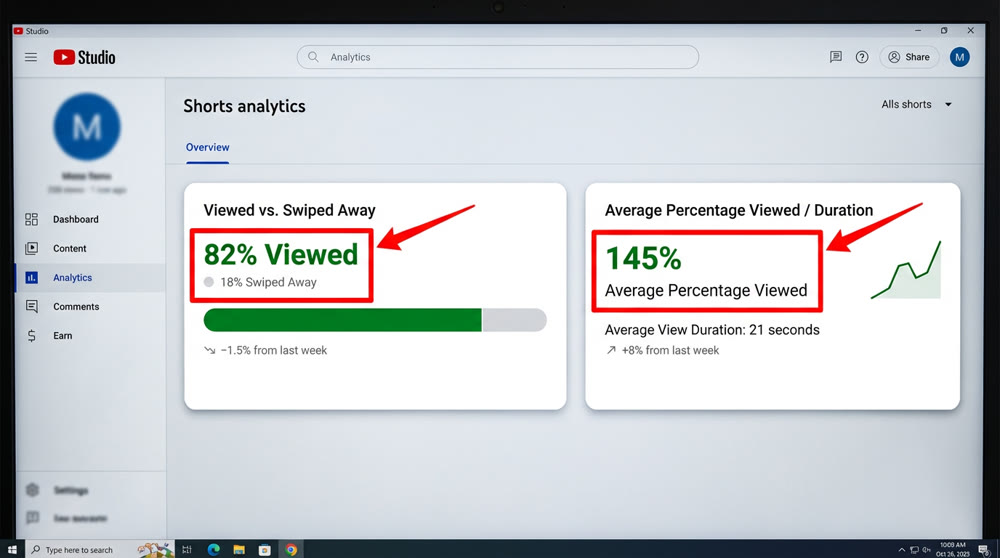This screenshot has height=558, width=1000.
Task: Open Settings gear in the sidebar
Action: pos(33,490)
